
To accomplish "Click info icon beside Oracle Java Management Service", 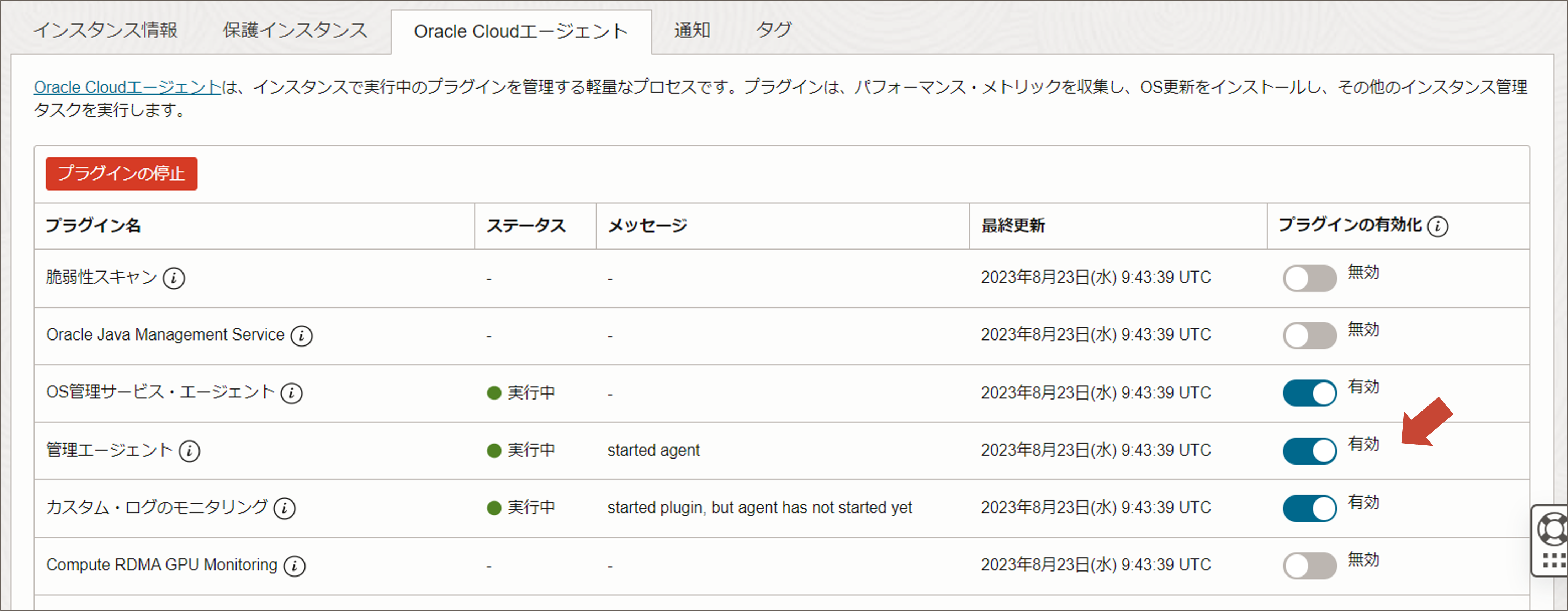I will (301, 336).
